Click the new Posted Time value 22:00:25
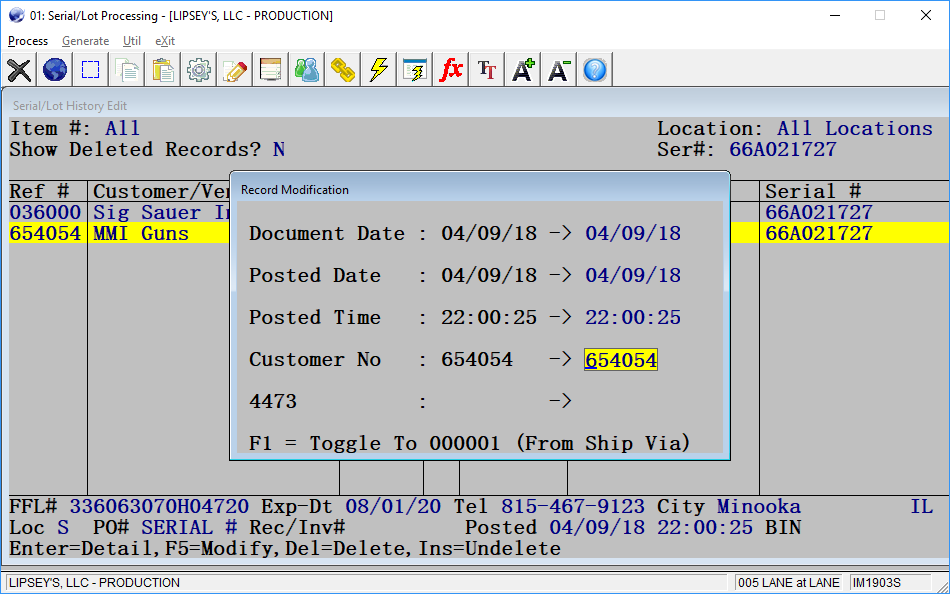Viewport: 950px width, 594px height. tap(633, 317)
